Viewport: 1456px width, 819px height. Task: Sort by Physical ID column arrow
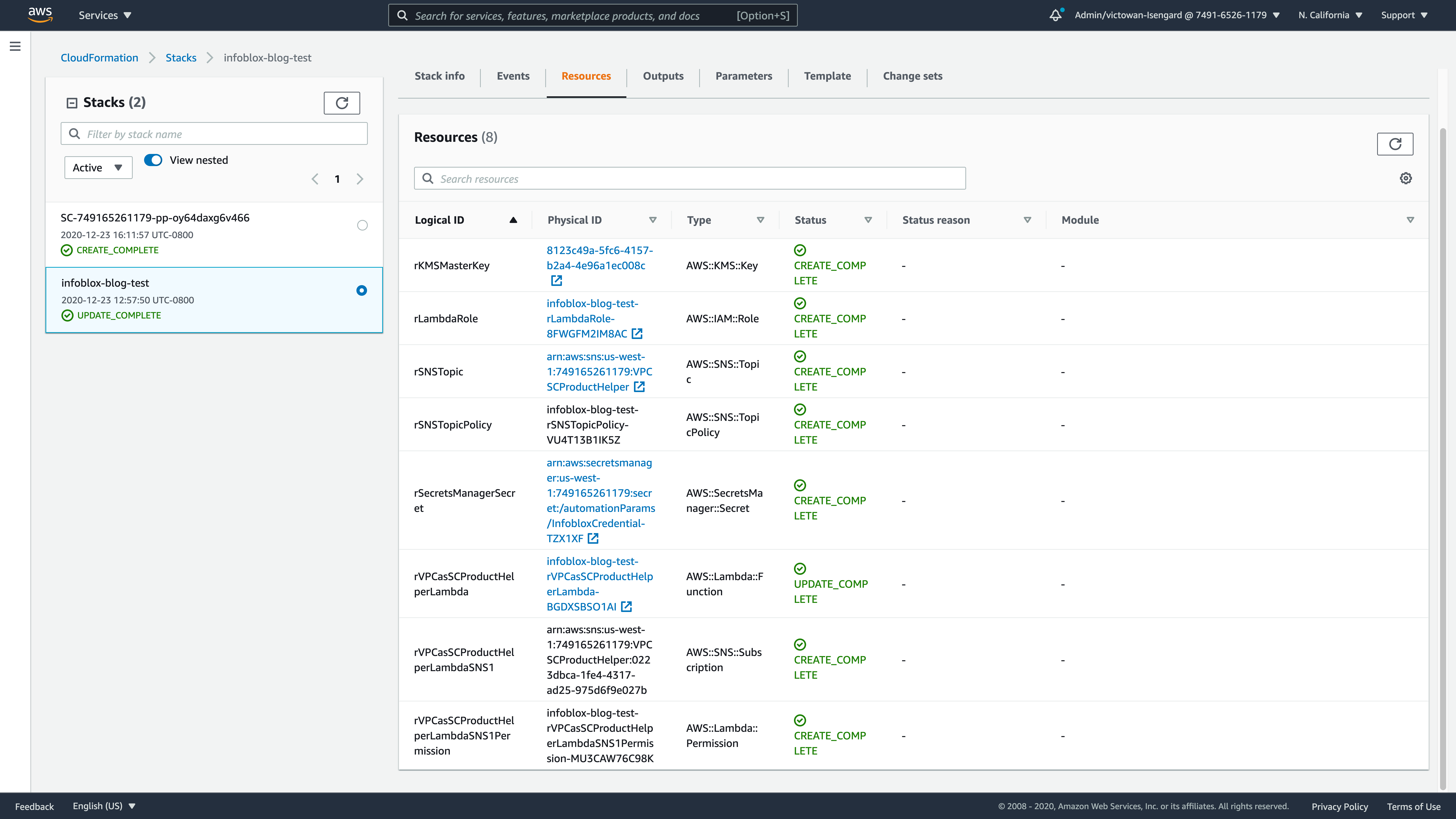pos(653,220)
